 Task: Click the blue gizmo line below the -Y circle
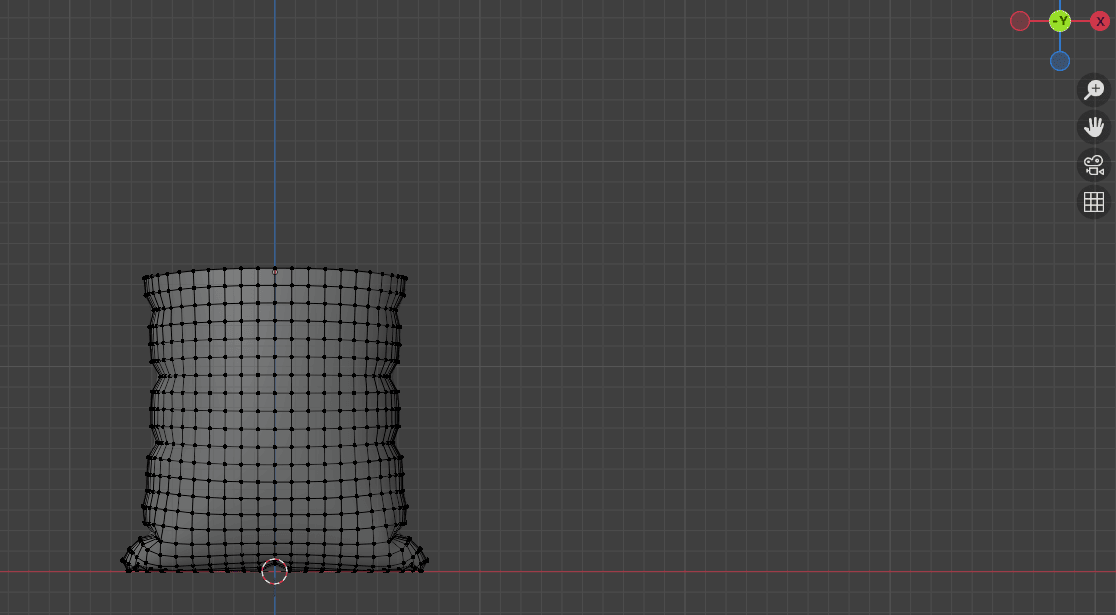point(1060,42)
